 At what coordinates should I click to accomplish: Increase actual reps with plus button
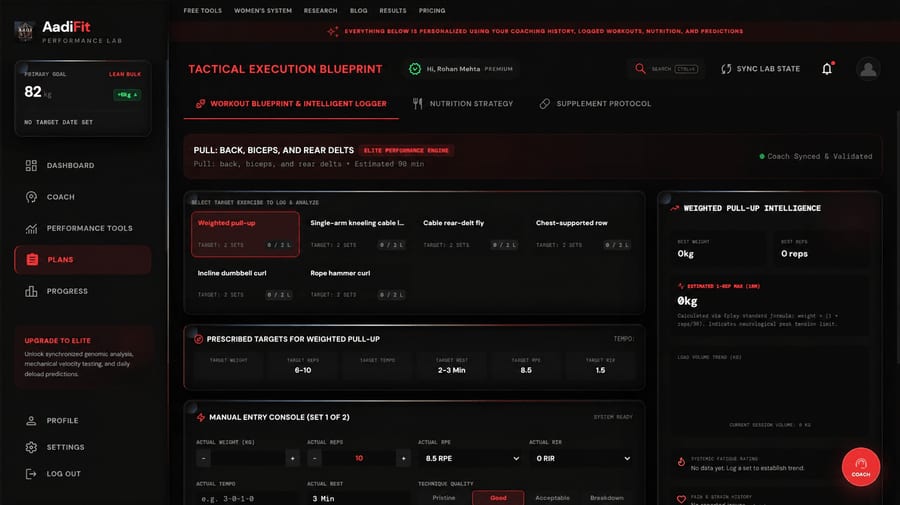404,459
